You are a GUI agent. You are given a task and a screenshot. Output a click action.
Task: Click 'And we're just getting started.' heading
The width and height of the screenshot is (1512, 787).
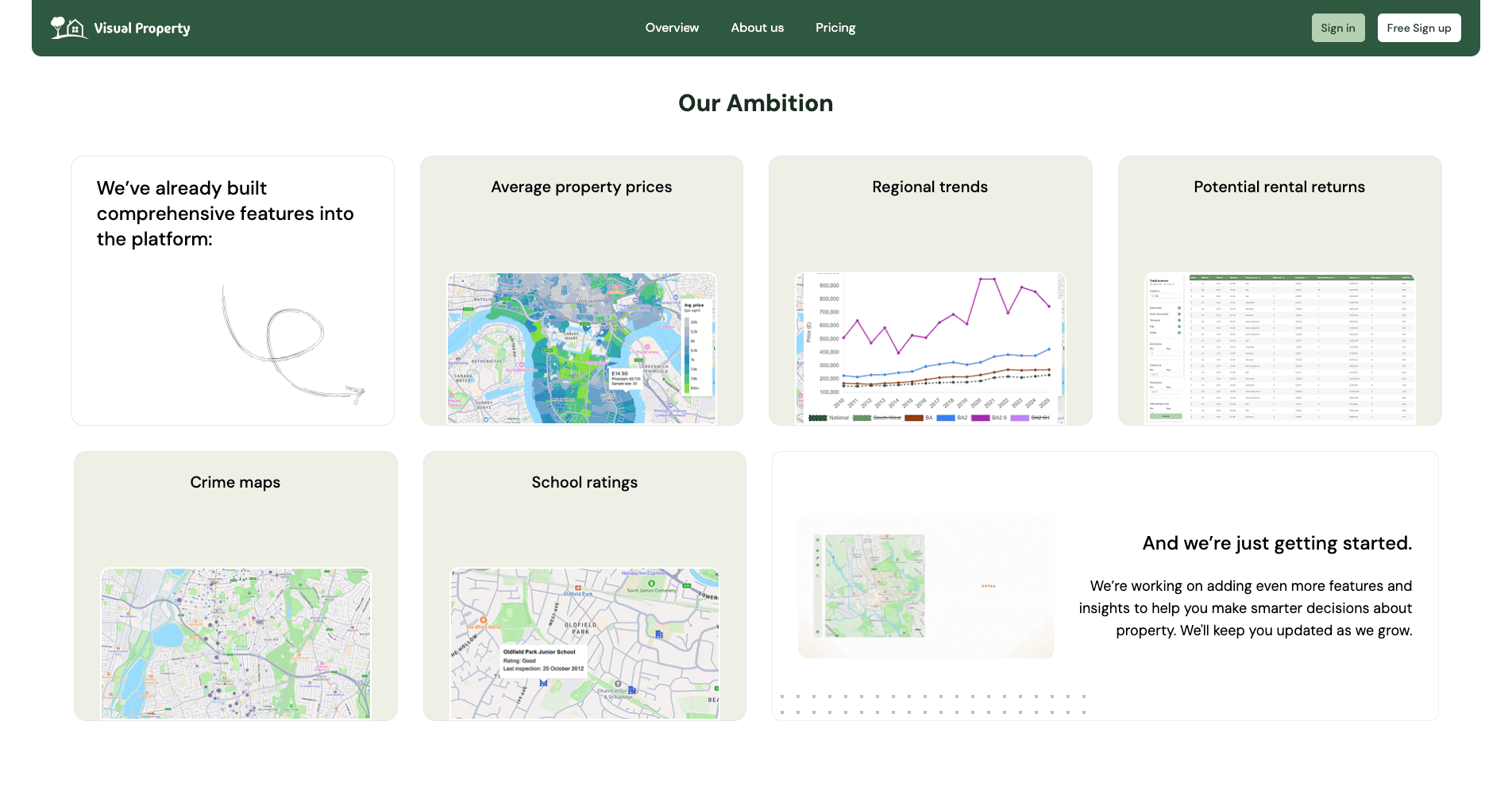[1277, 543]
